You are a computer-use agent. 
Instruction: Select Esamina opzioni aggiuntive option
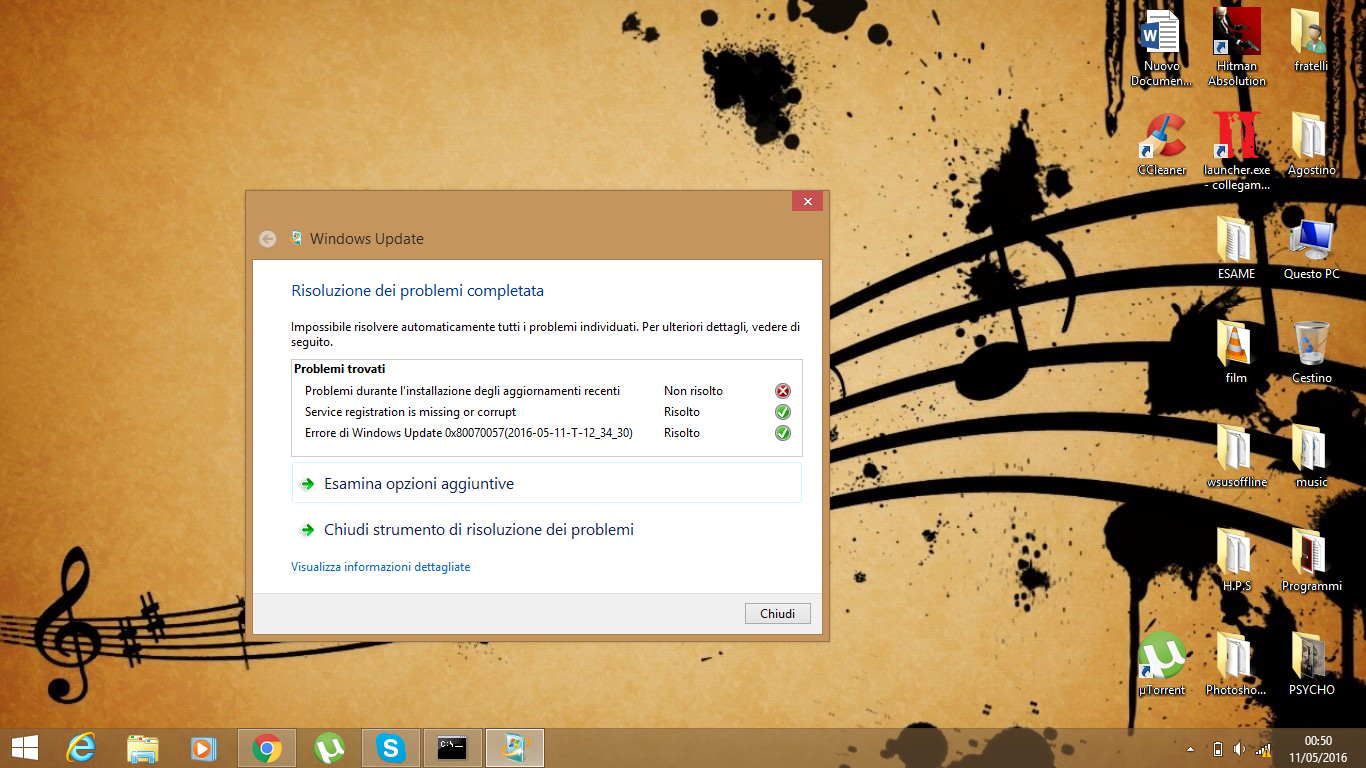pyautogui.click(x=418, y=484)
